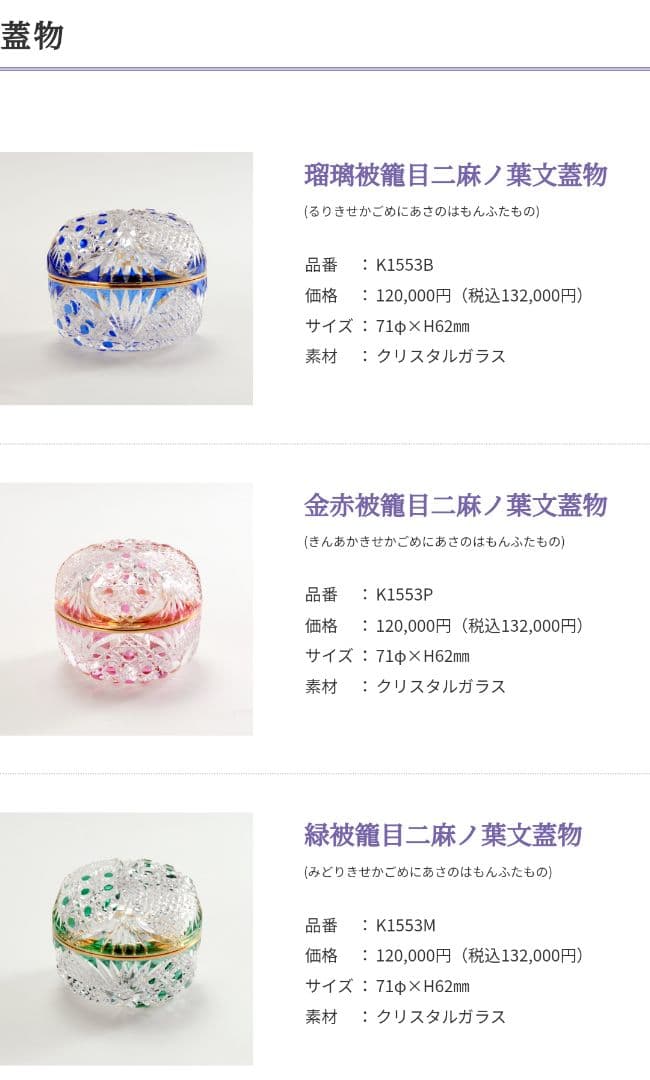
Task: Click クリスタルガラス material of green item
Action: (x=441, y=1016)
